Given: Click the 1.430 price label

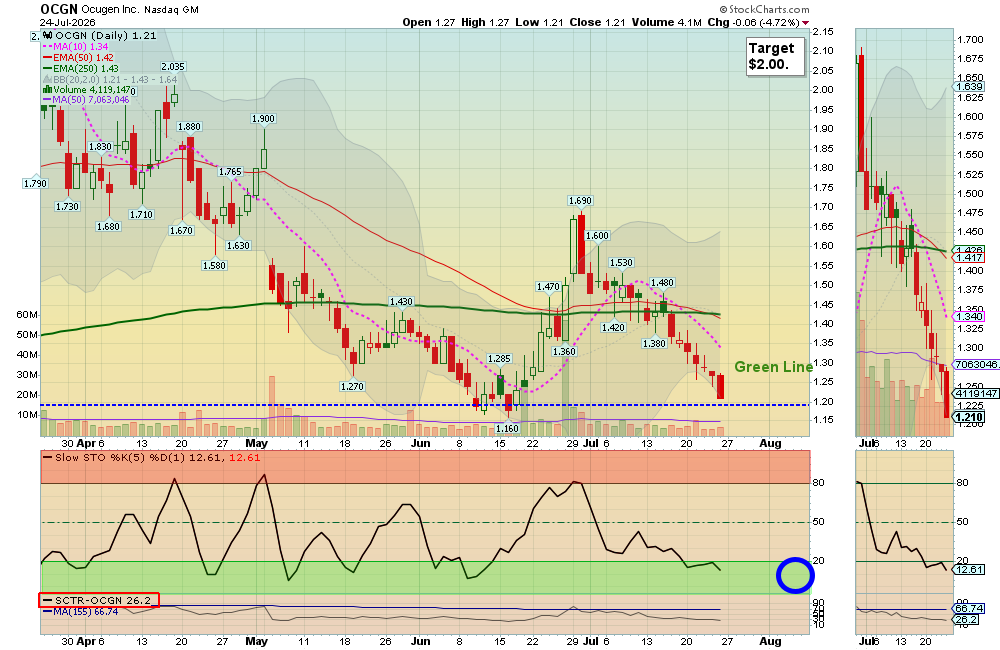Looking at the screenshot, I should tap(401, 302).
